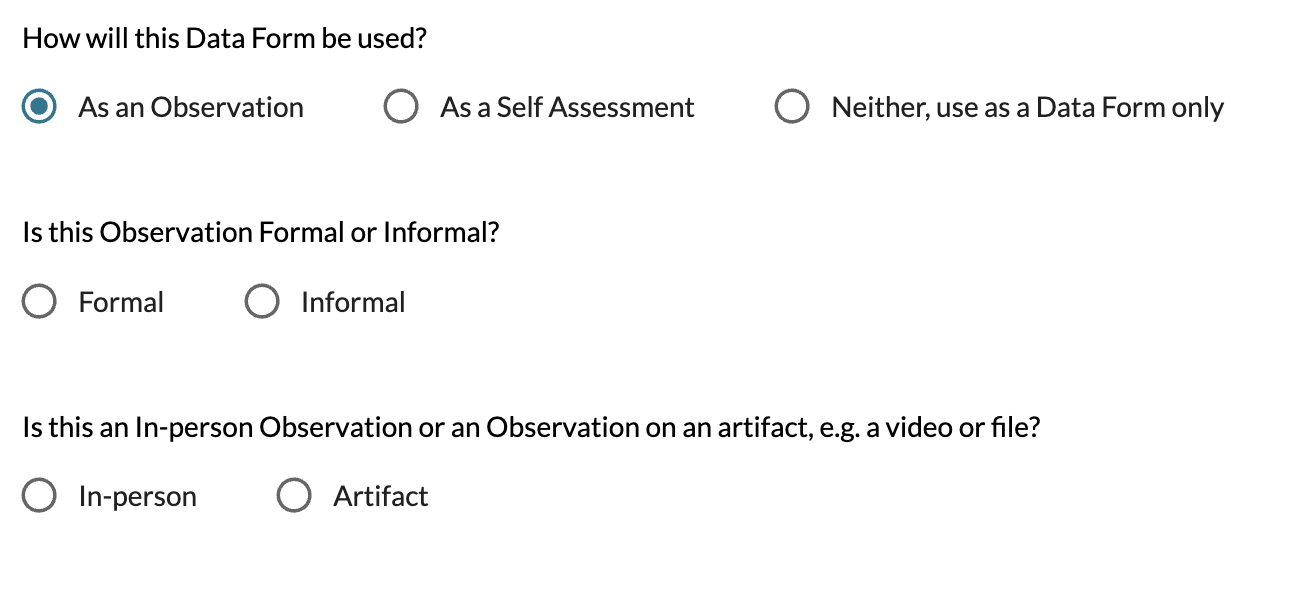
Task: Mark the observation as Informal
Action: 261,303
